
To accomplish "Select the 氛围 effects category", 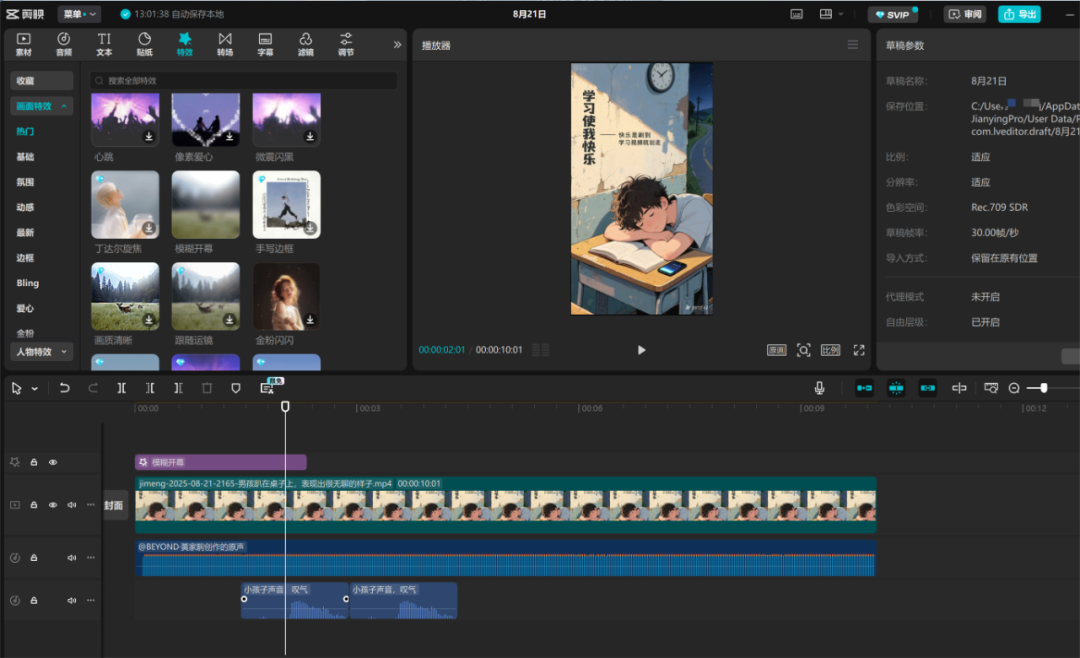I will click(x=25, y=182).
